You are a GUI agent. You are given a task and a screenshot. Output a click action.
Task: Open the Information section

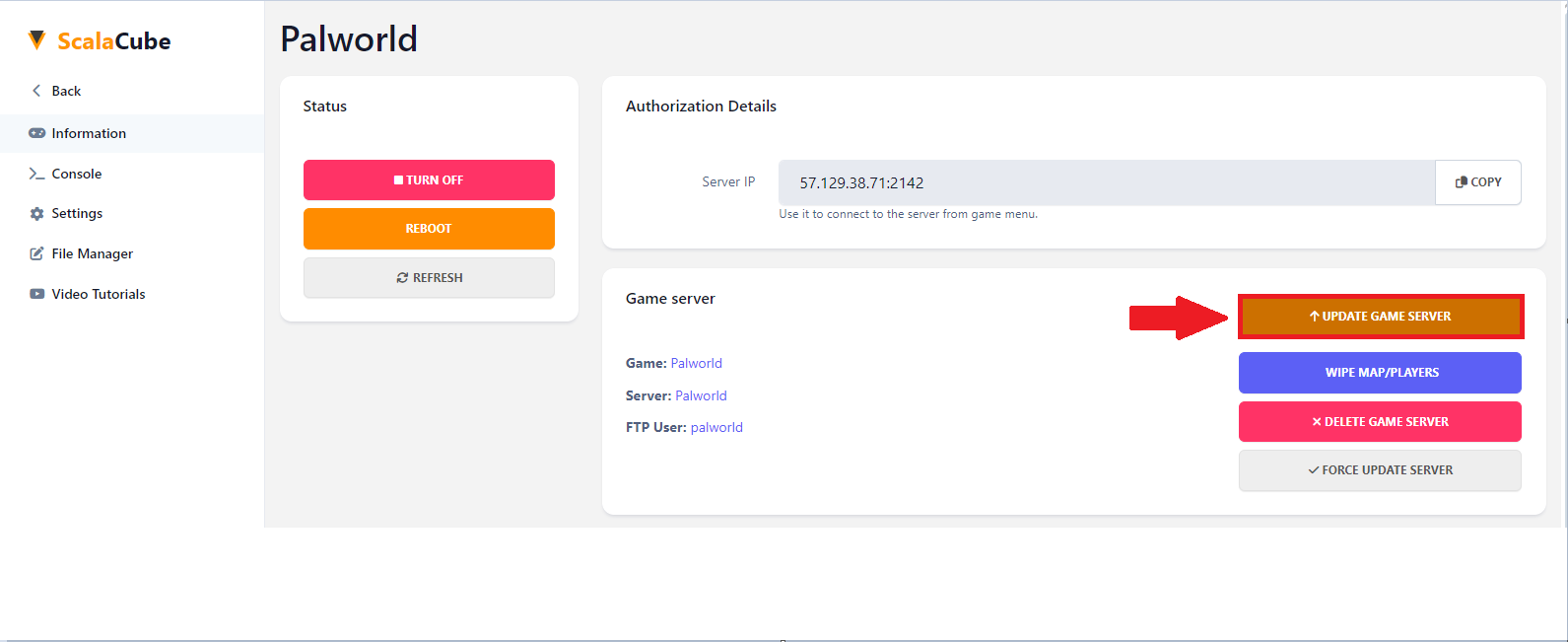pos(132,133)
